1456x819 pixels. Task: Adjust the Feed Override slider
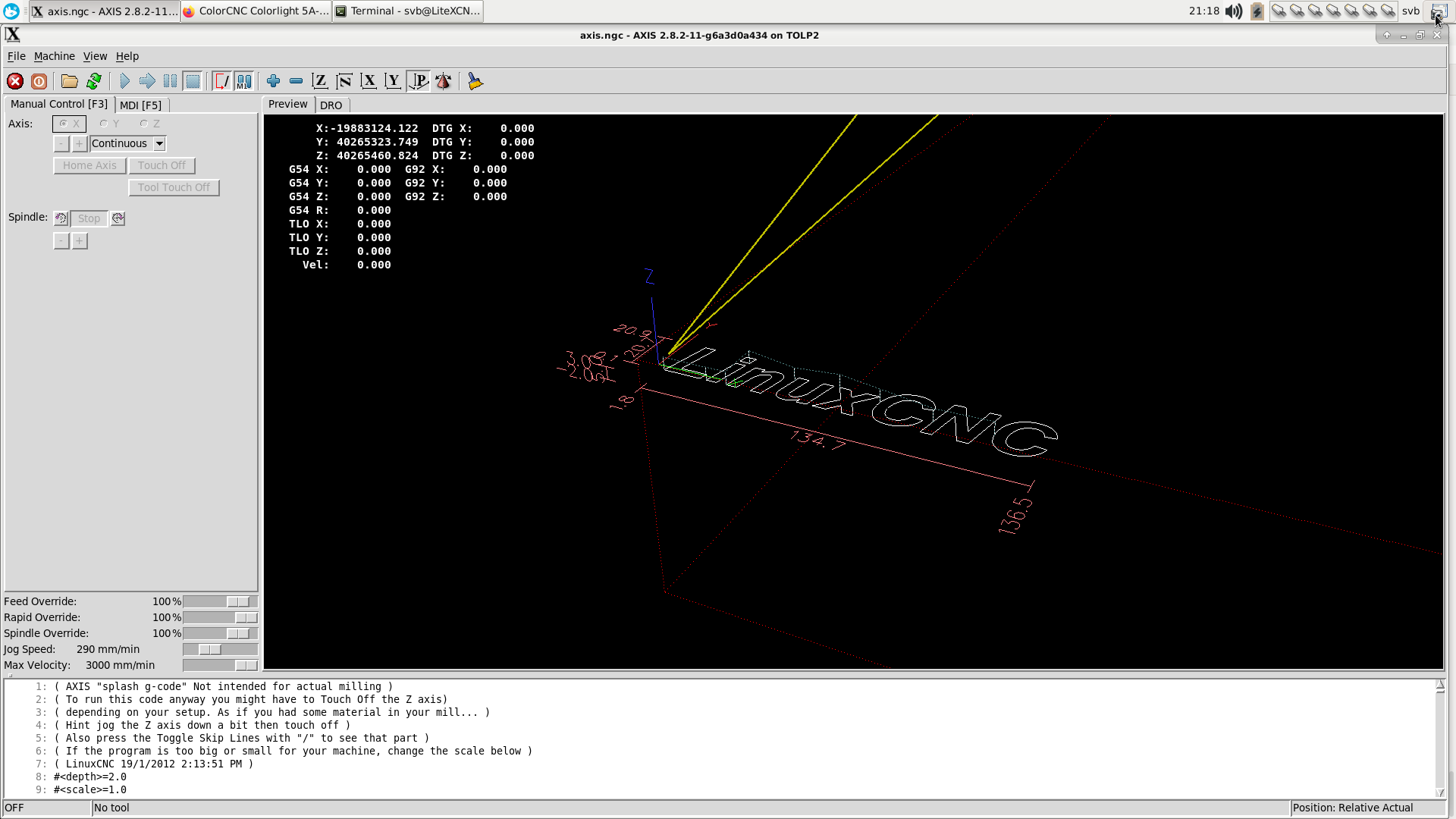pos(221,601)
